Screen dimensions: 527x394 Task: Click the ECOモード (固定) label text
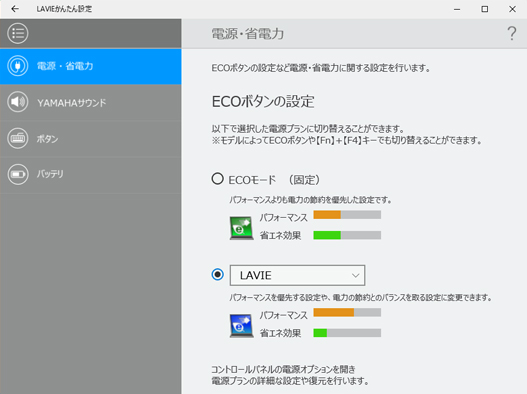click(x=274, y=180)
